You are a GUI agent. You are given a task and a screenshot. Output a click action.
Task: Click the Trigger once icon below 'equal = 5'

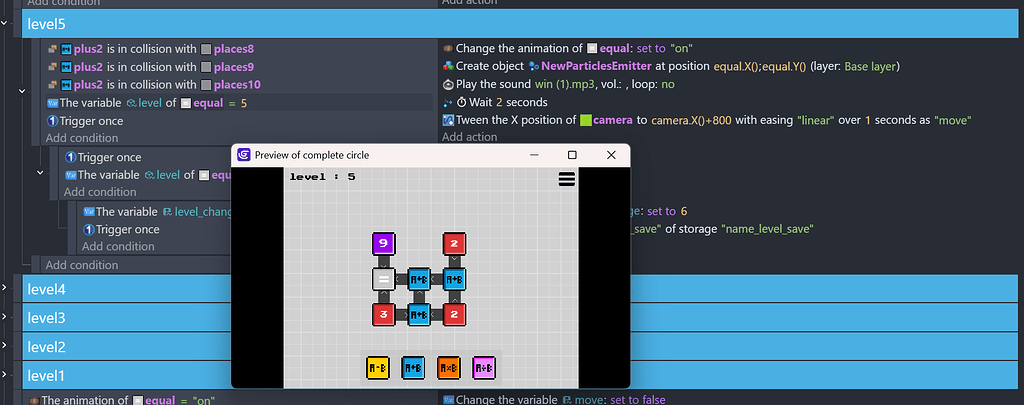click(x=53, y=121)
